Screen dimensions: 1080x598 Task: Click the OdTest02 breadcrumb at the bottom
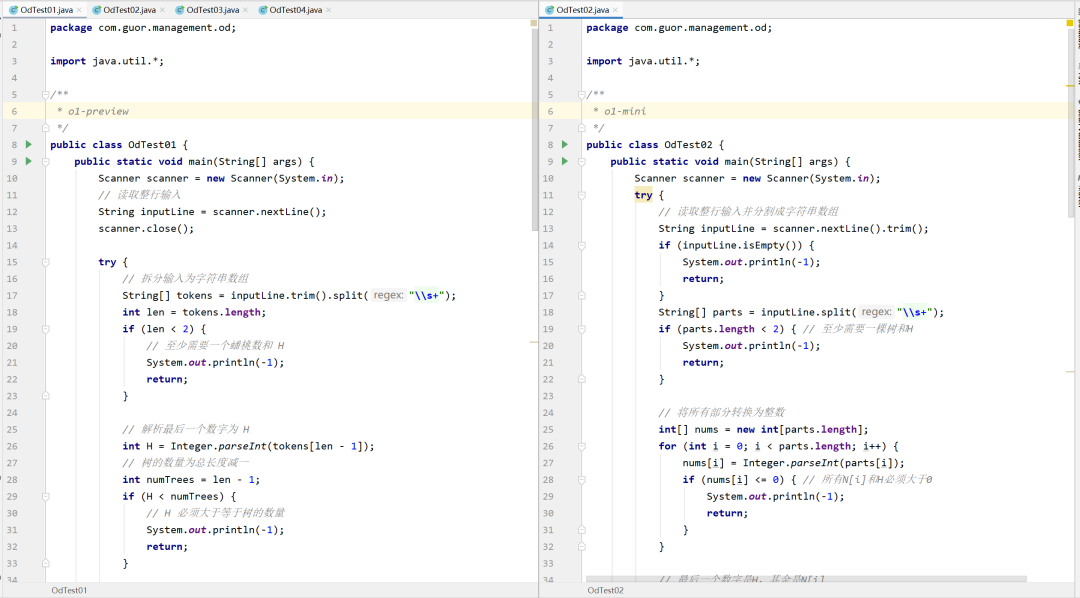605,590
